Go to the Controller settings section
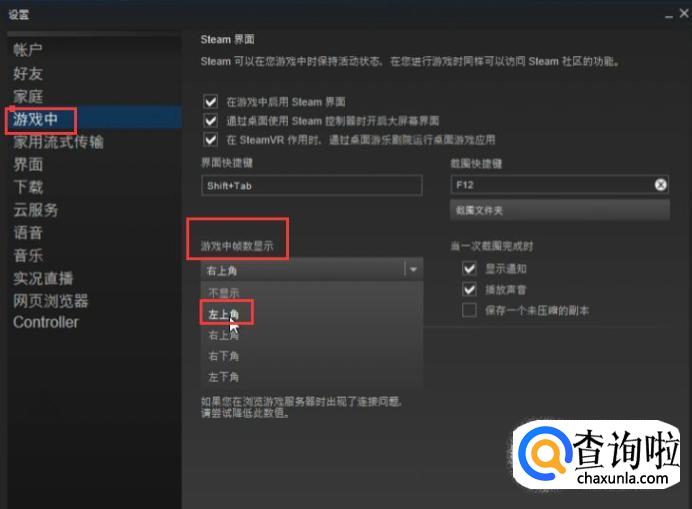Image resolution: width=692 pixels, height=509 pixels. click(x=46, y=322)
